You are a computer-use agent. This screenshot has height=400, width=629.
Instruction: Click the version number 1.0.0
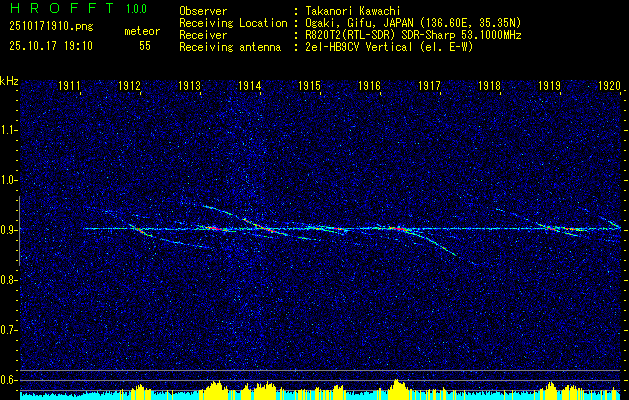point(136,9)
